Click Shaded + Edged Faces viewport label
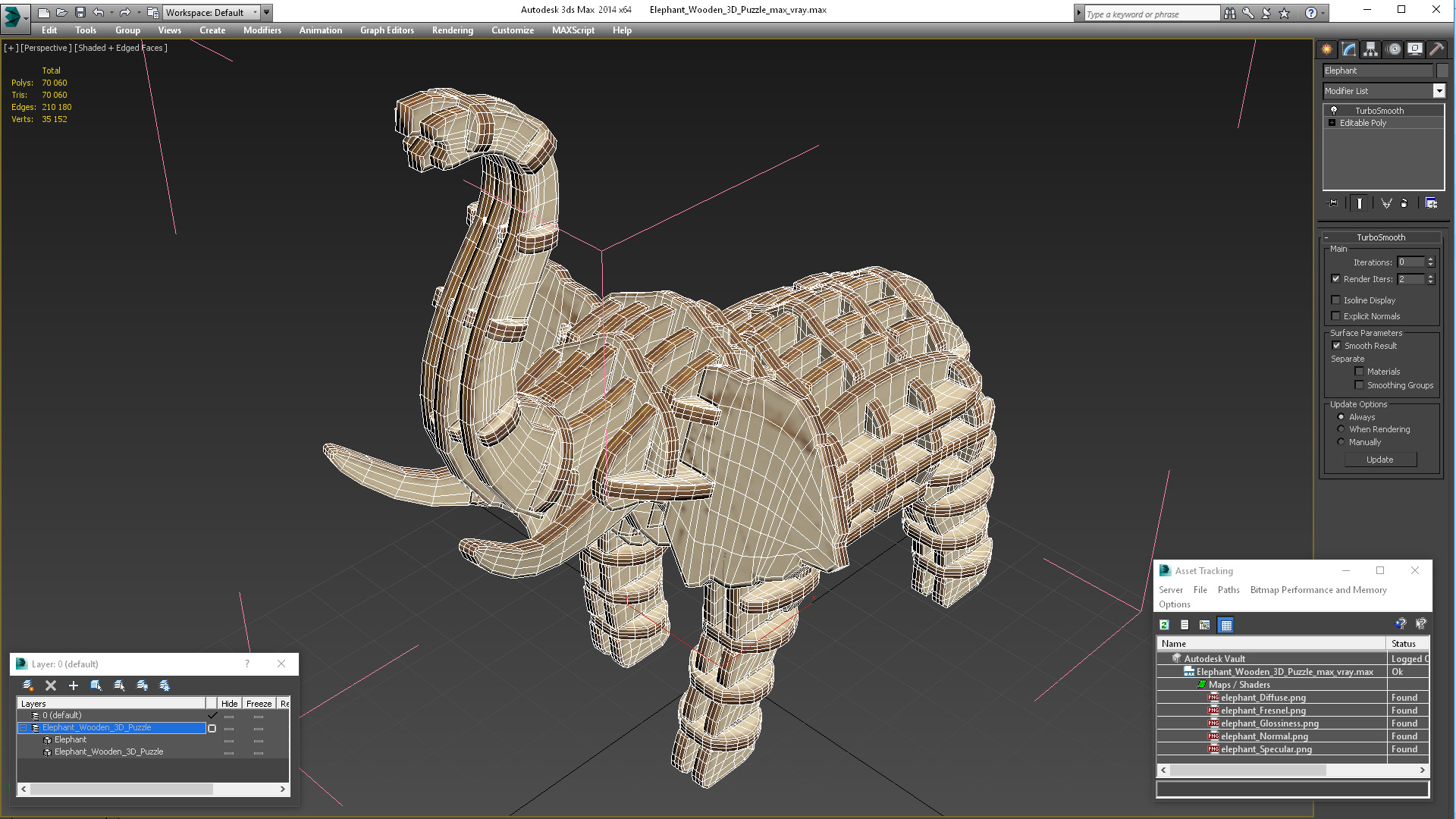This screenshot has width=1456, height=819. click(x=121, y=48)
